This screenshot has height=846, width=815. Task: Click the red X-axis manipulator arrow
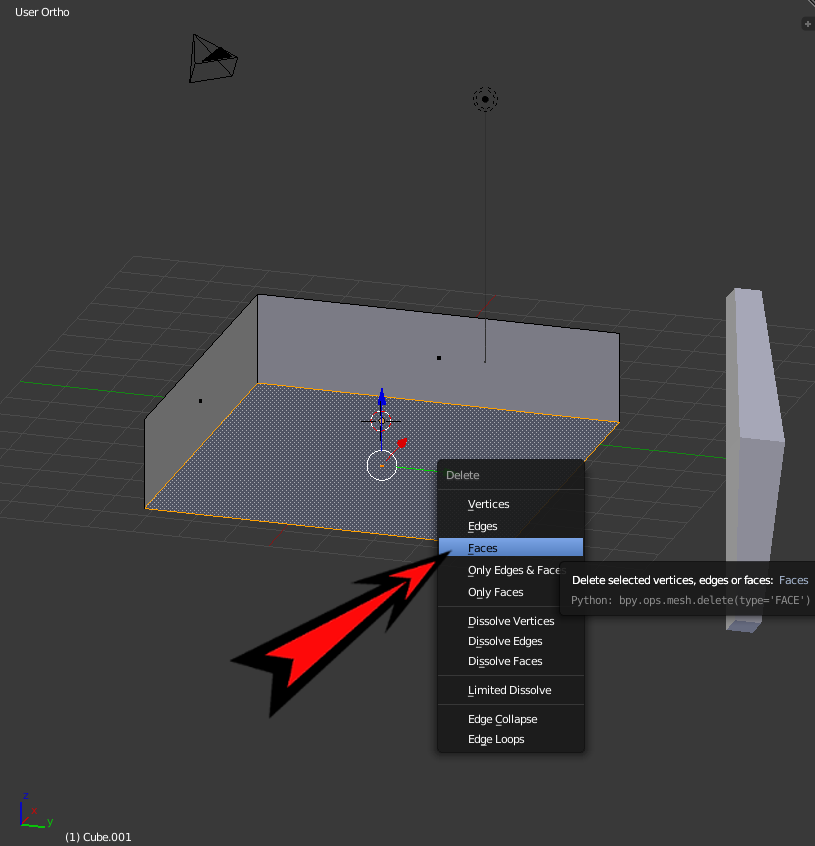pos(402,444)
